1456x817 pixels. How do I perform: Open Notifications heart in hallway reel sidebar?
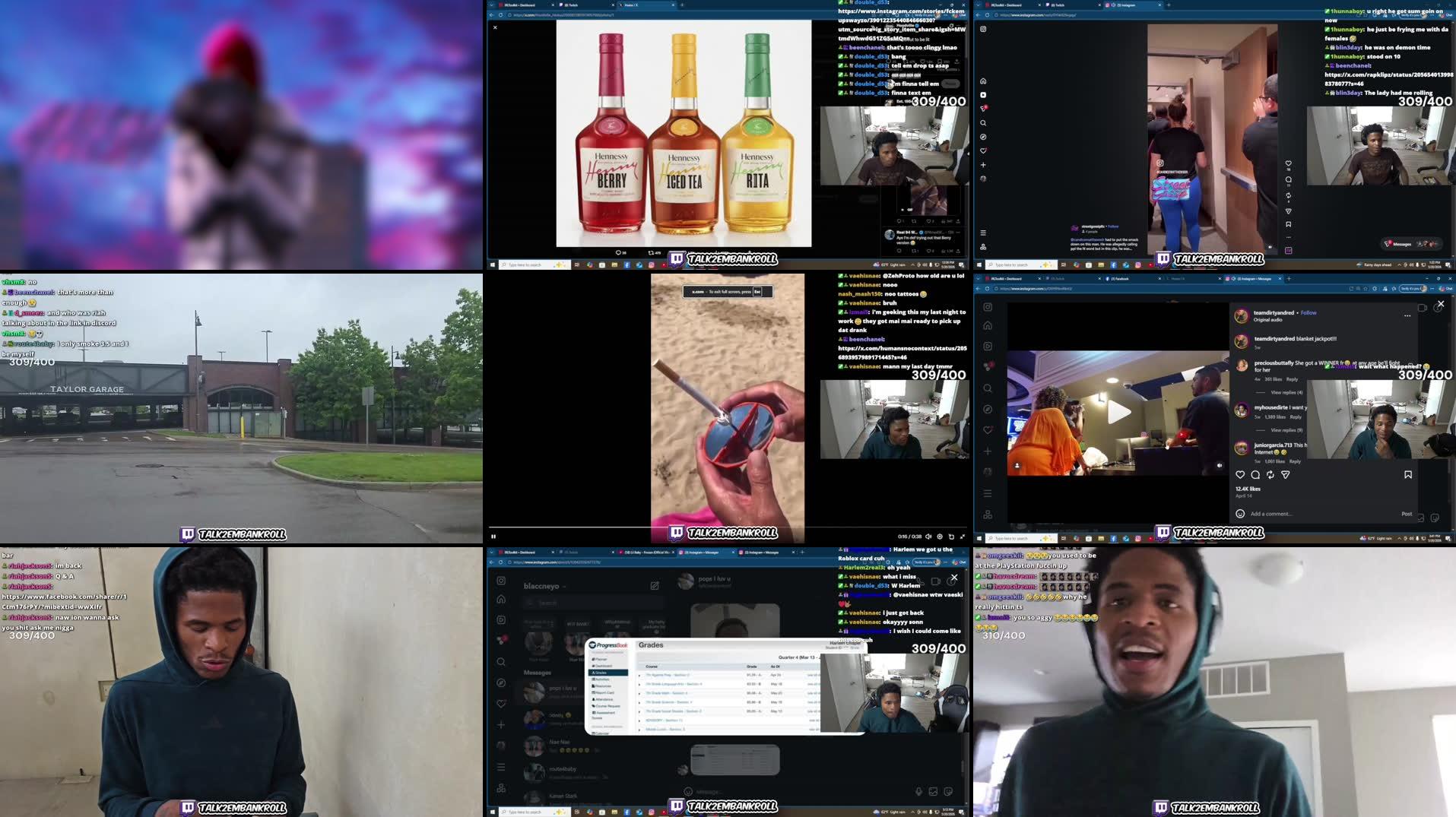(983, 150)
